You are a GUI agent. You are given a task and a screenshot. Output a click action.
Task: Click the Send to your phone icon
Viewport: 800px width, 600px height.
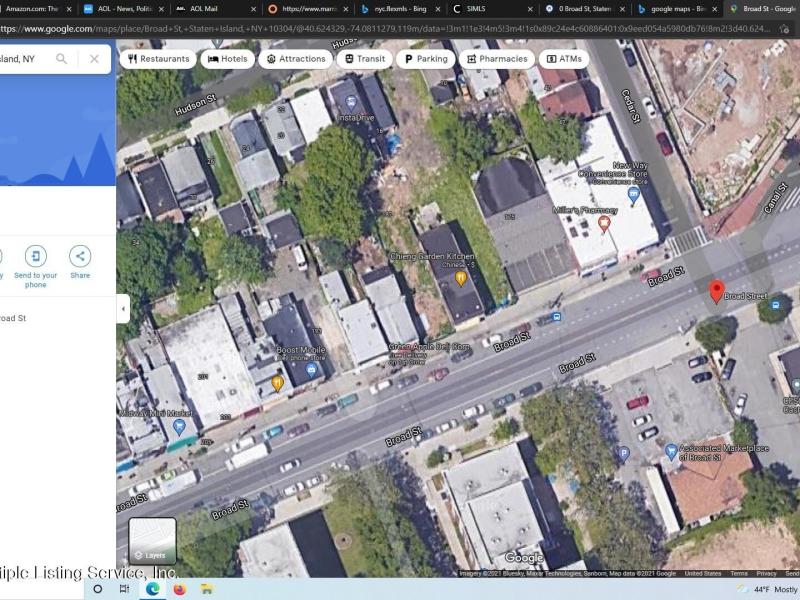(x=36, y=256)
